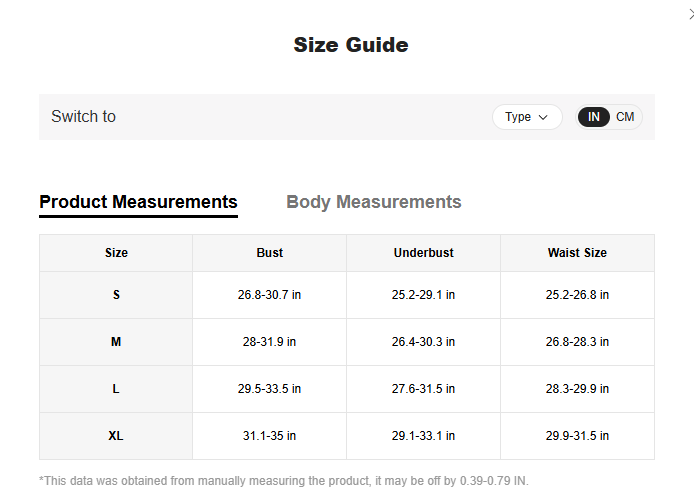Click the 28.3-29.9 in waist cell

pos(577,389)
